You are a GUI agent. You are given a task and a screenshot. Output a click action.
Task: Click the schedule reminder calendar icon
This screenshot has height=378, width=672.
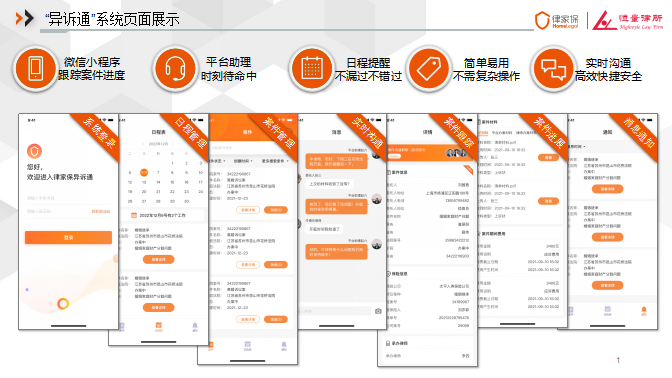[312, 69]
